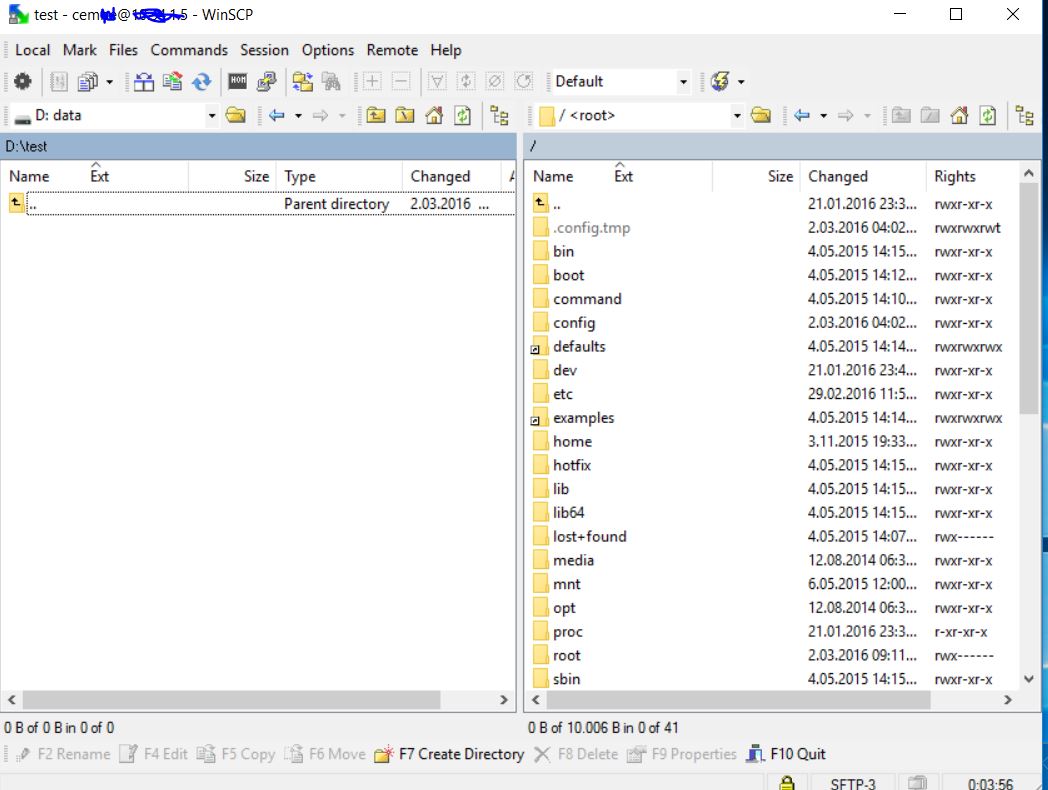Open the Session menu
The width and height of the screenshot is (1048, 790).
pyautogui.click(x=264, y=50)
